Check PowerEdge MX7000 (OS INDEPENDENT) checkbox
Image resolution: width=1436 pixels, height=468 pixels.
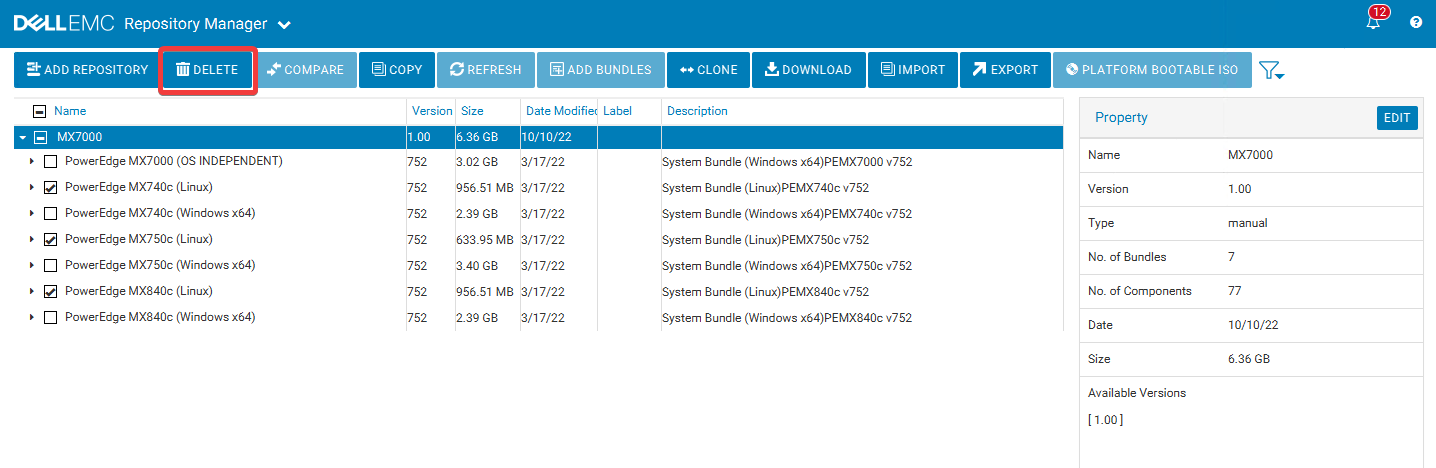(x=50, y=161)
